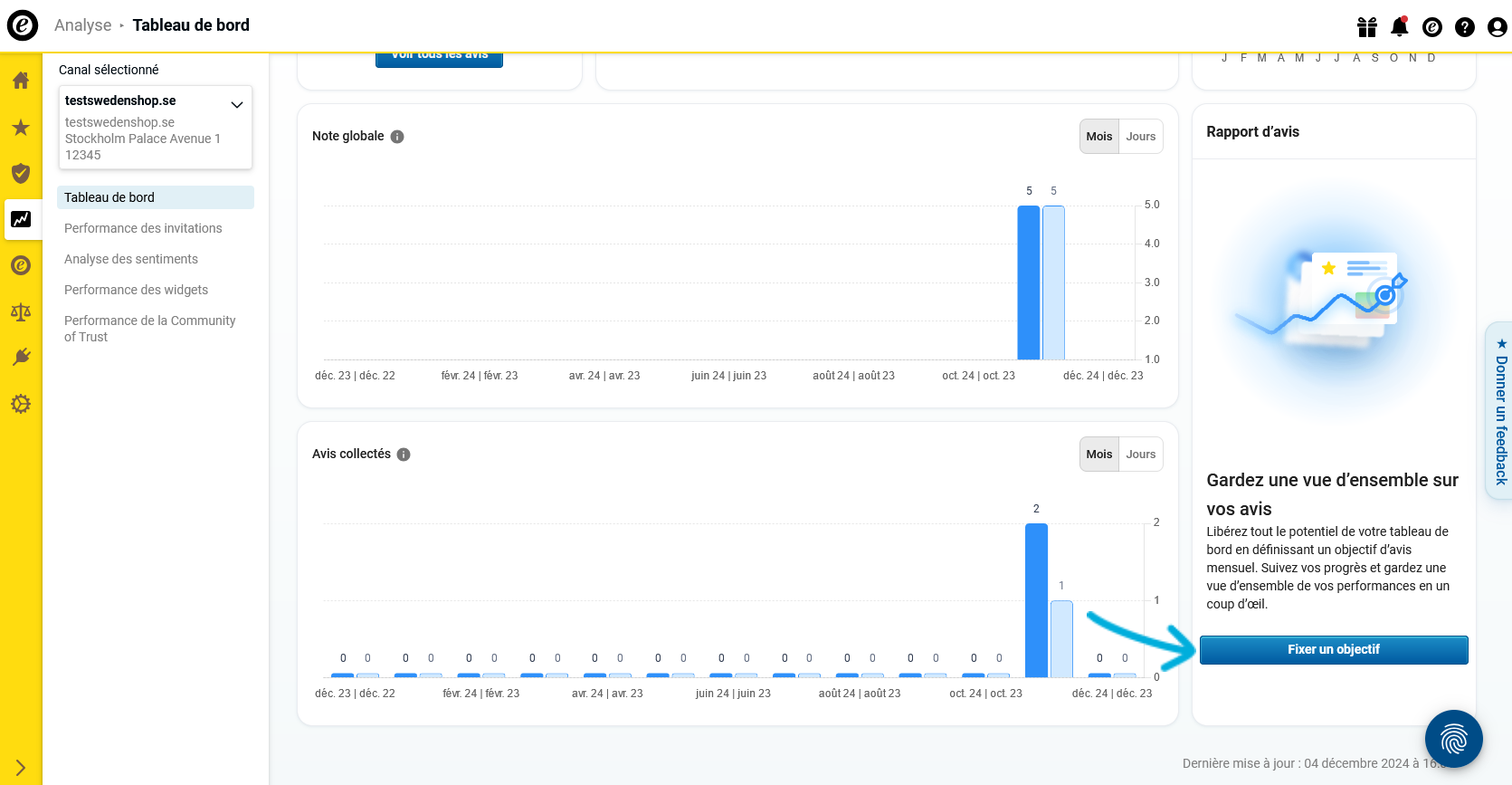Open Analyse des sentiments
The image size is (1512, 785).
(131, 259)
